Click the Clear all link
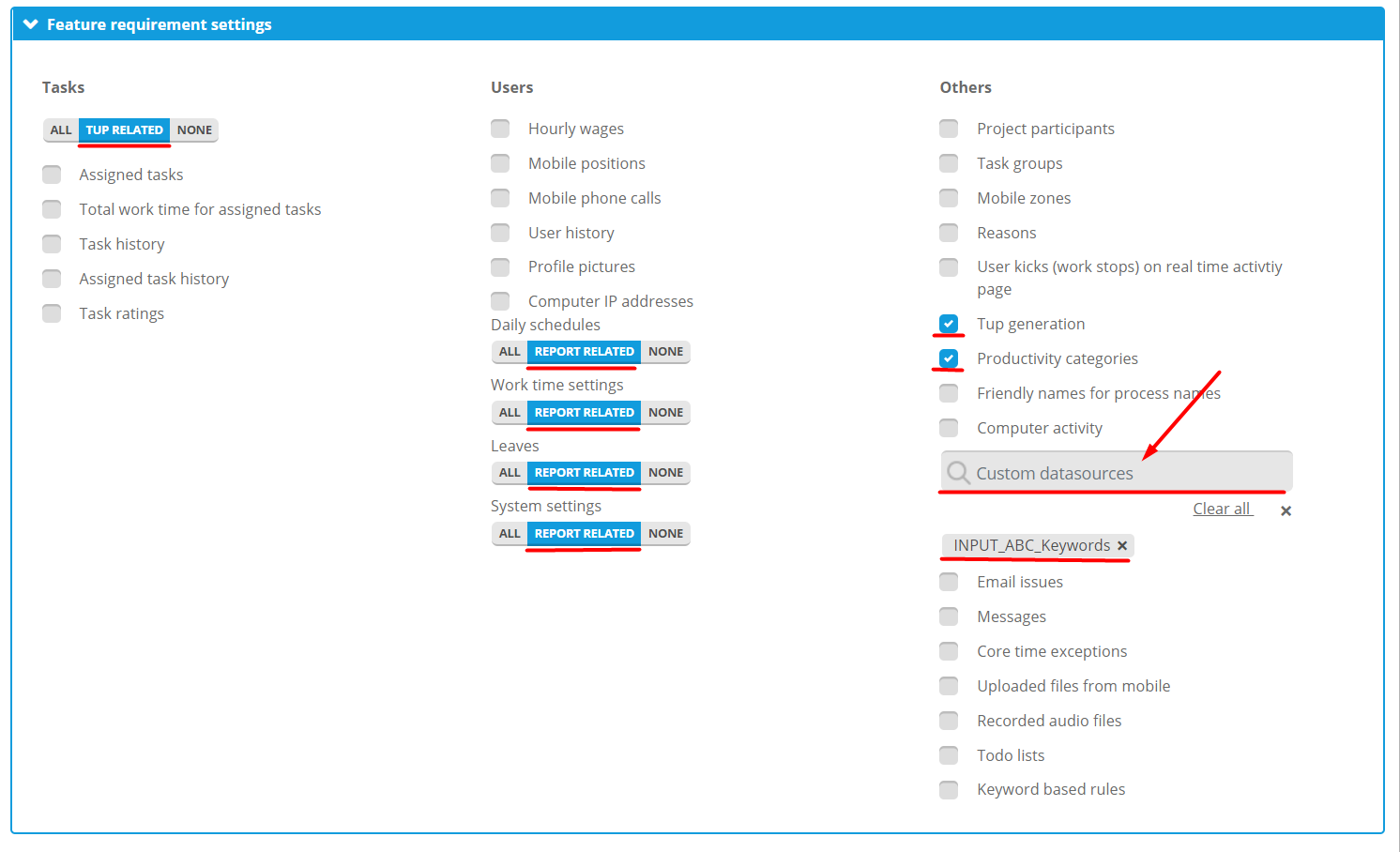The image size is (1400, 852). 1222,509
